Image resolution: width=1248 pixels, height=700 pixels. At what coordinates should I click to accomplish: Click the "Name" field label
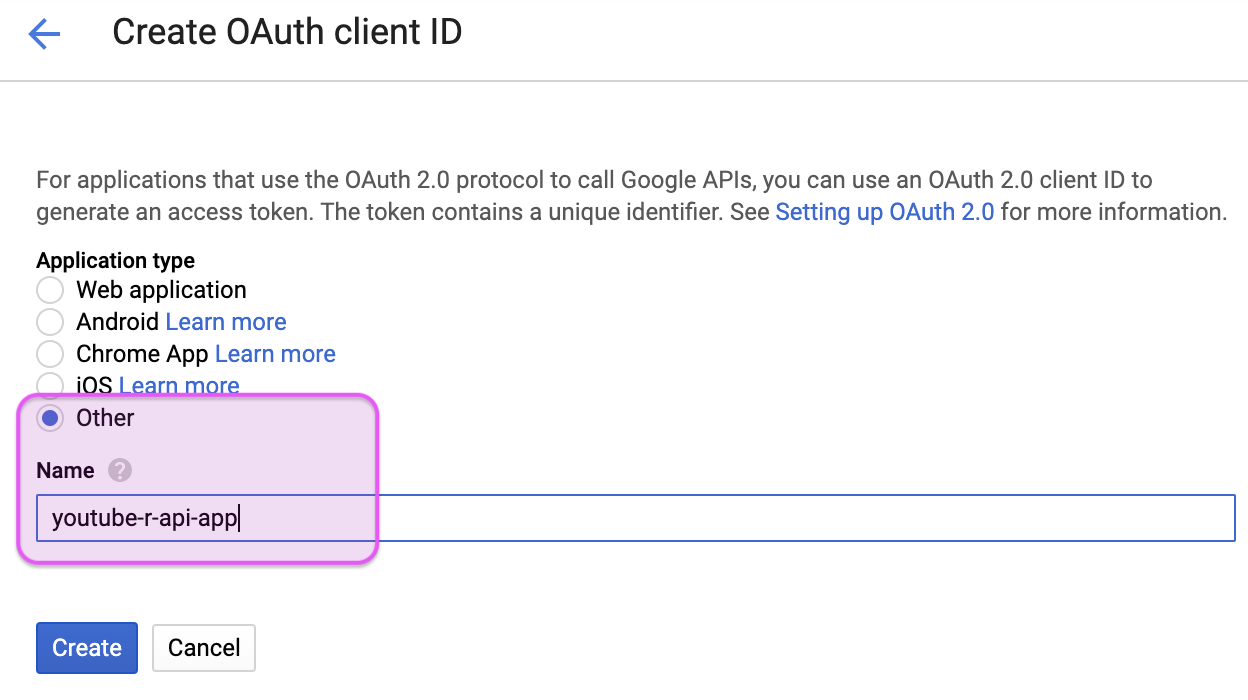point(65,470)
